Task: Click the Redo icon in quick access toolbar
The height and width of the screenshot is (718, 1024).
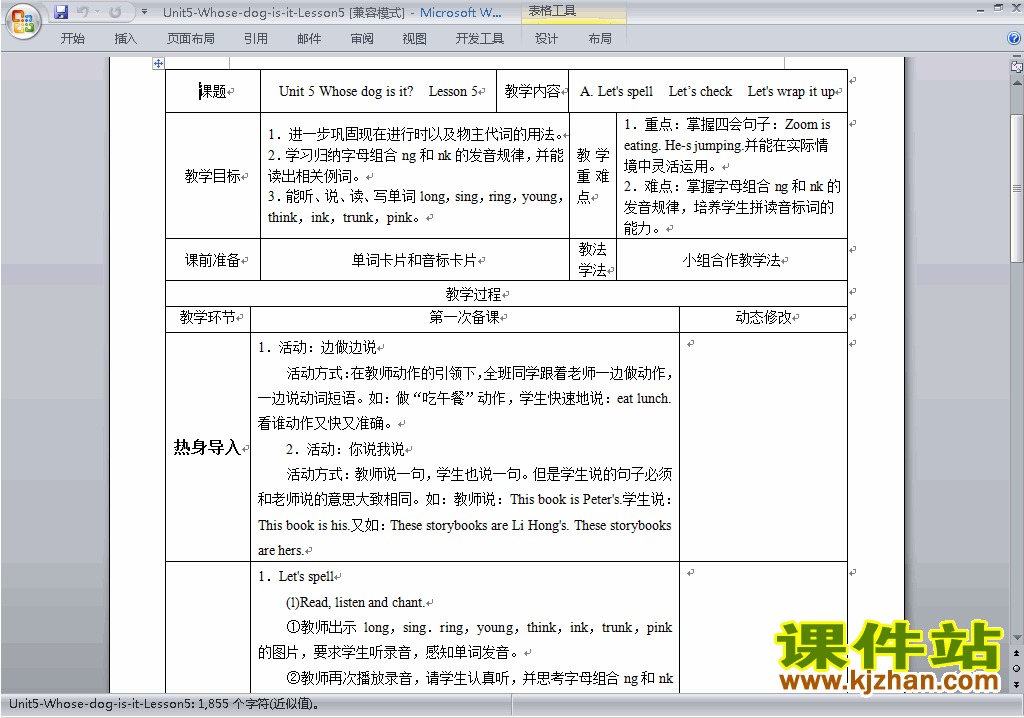Action: coord(115,12)
